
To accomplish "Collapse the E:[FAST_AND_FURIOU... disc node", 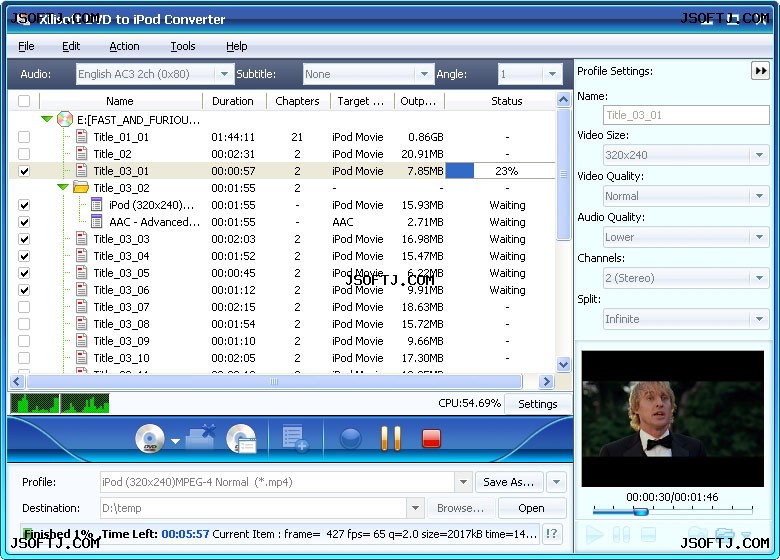I will (47, 119).
